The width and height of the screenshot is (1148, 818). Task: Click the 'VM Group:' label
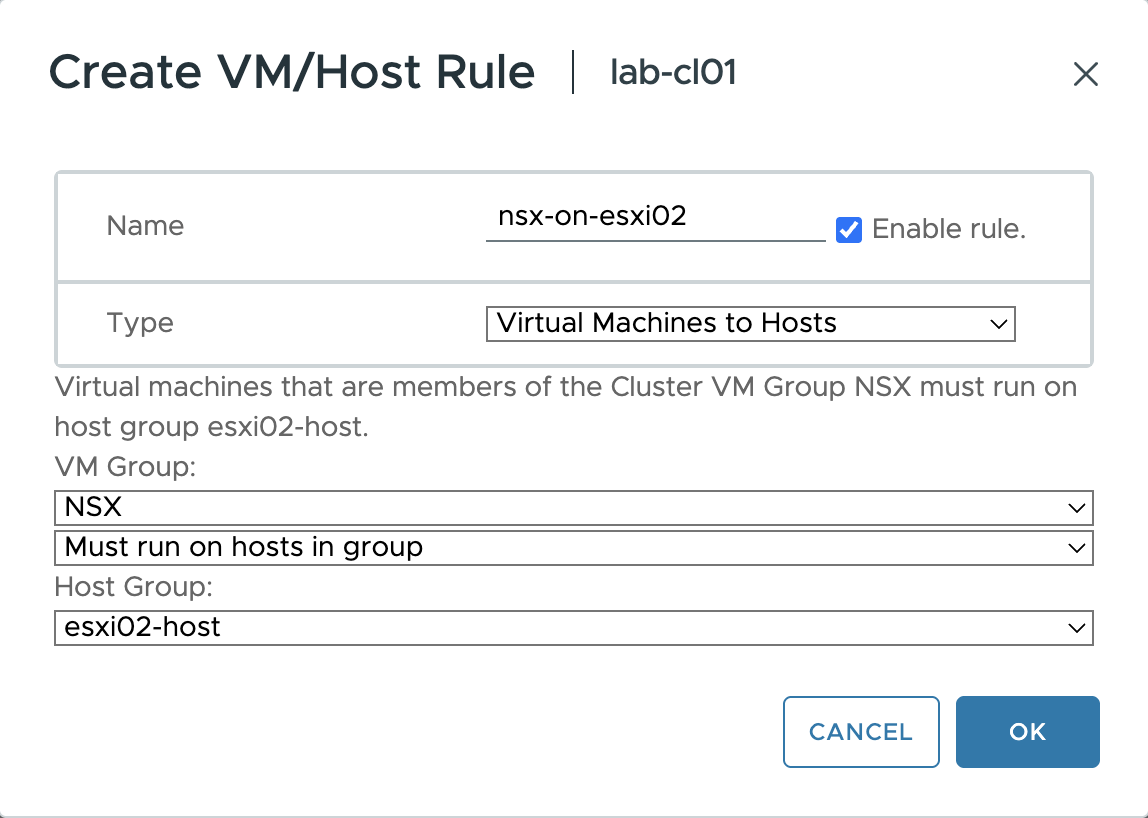[124, 467]
